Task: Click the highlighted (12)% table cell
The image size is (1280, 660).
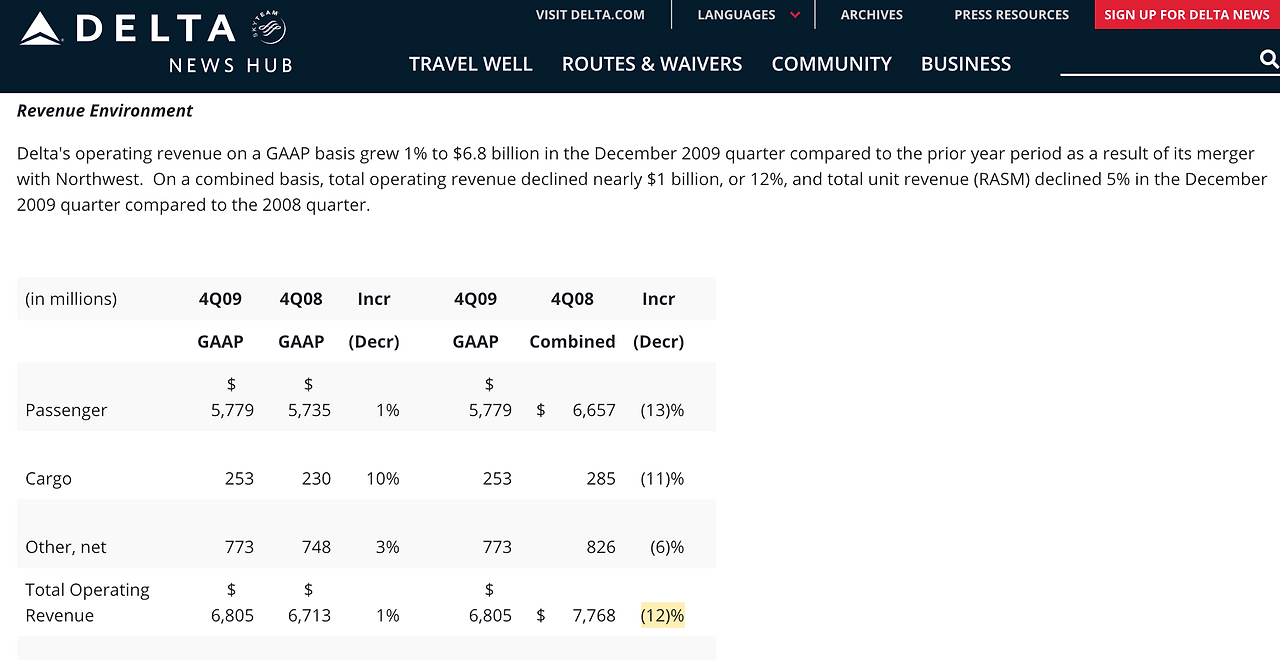Action: (x=662, y=615)
